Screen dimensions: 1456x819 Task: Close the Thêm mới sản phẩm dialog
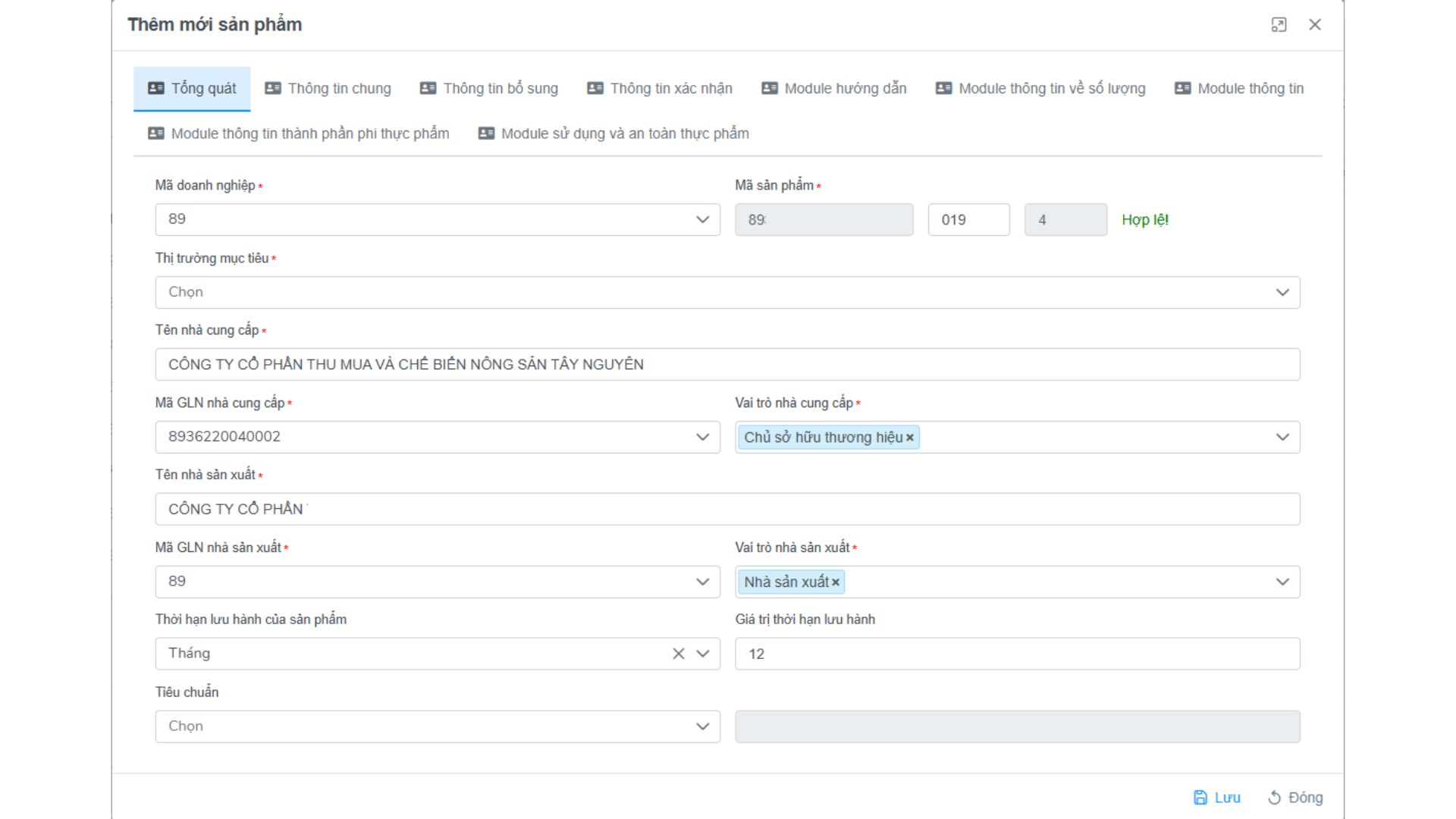(1315, 25)
